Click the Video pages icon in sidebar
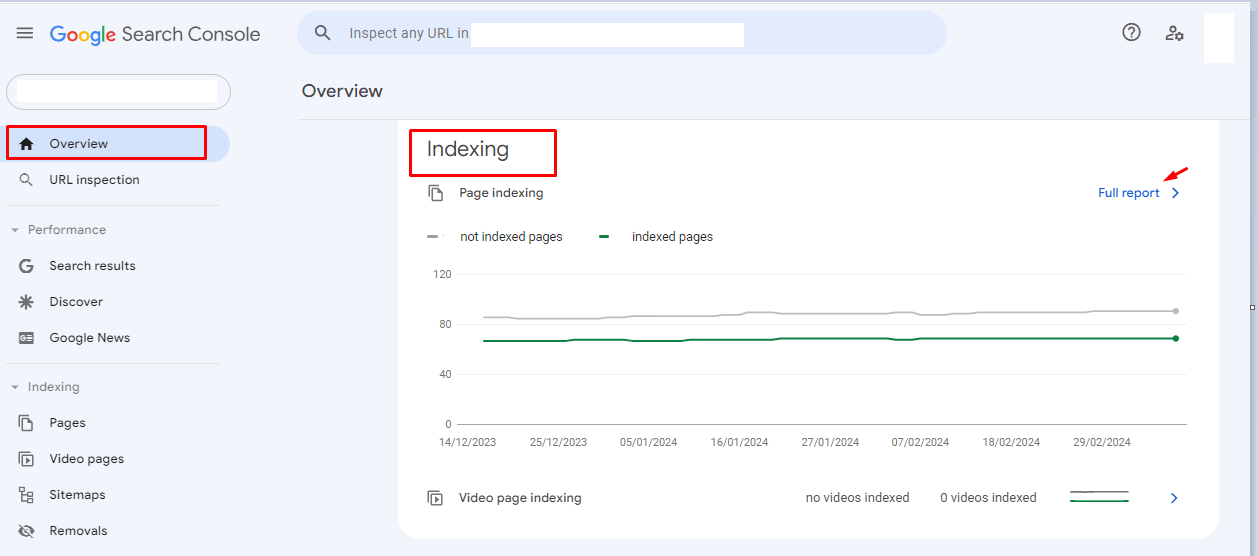 (x=27, y=459)
